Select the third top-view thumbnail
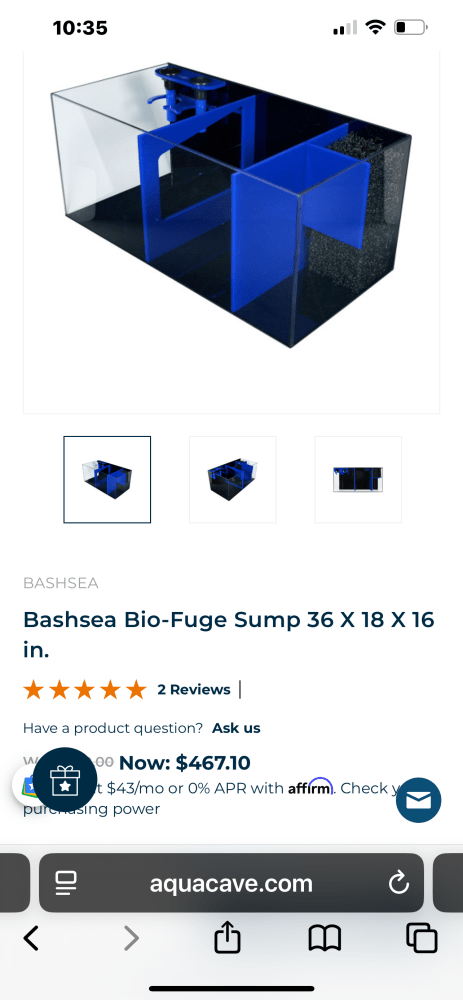 point(358,480)
